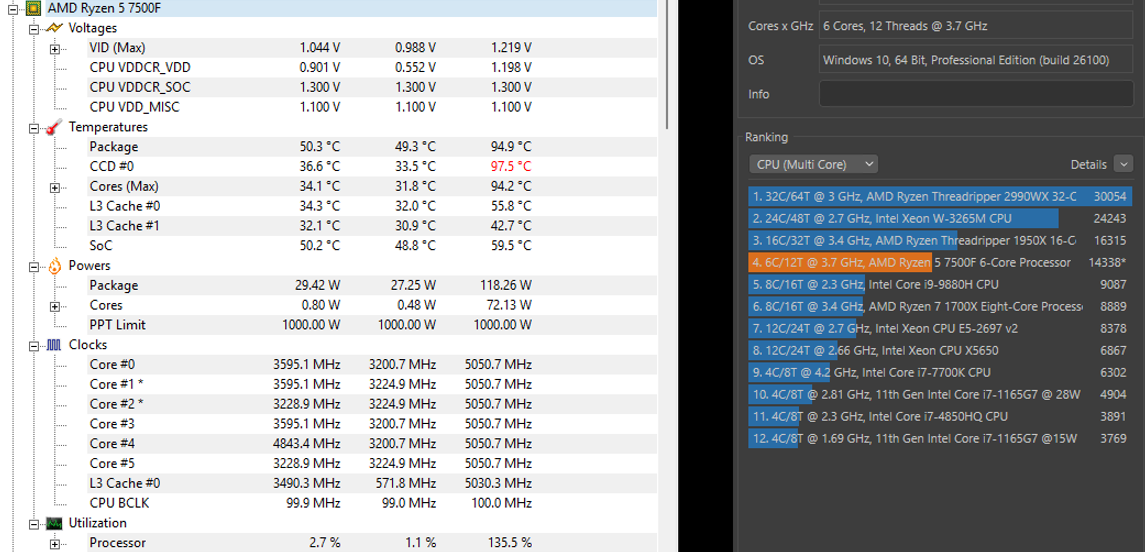Expand the Cores (Max) temperature row
This screenshot has height=552, width=1145.
(x=55, y=188)
